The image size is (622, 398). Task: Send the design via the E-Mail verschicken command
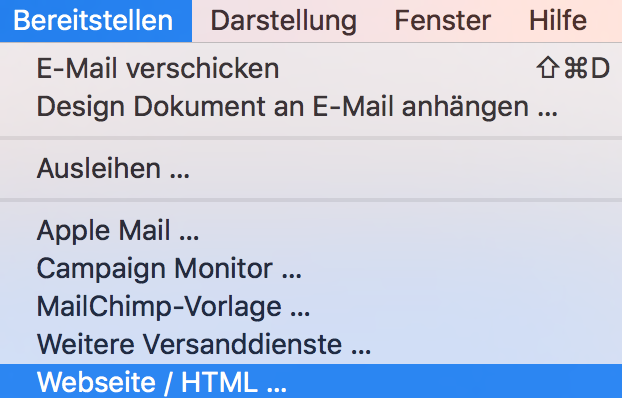coord(311,68)
